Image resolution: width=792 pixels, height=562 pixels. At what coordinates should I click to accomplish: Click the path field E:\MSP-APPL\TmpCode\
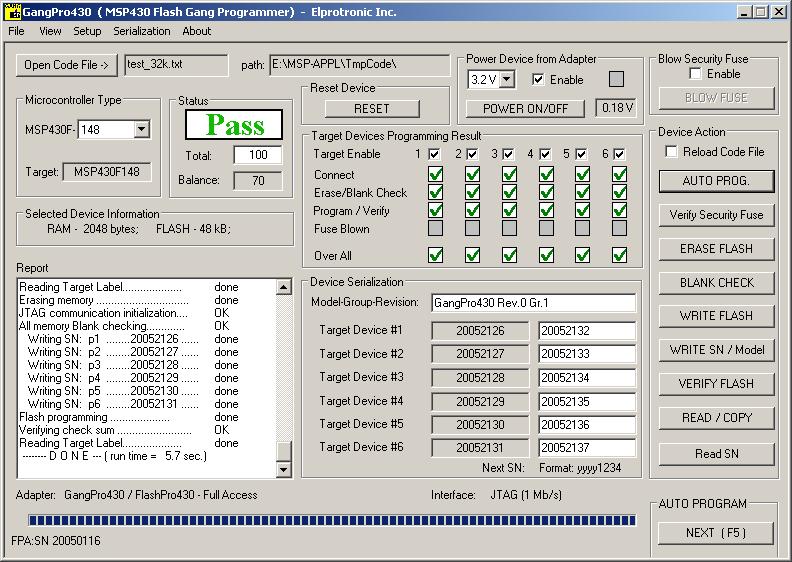tap(360, 65)
